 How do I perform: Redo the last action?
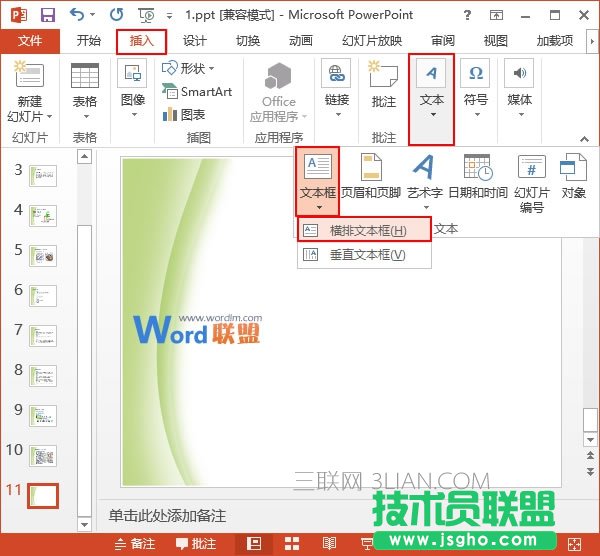116,15
